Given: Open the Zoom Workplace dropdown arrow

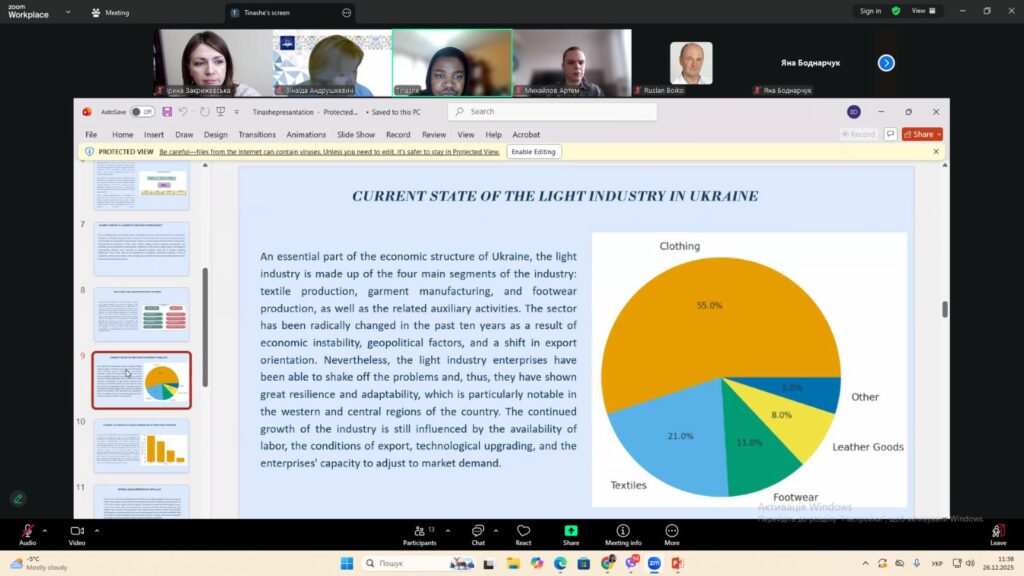Looking at the screenshot, I should 68,13.
